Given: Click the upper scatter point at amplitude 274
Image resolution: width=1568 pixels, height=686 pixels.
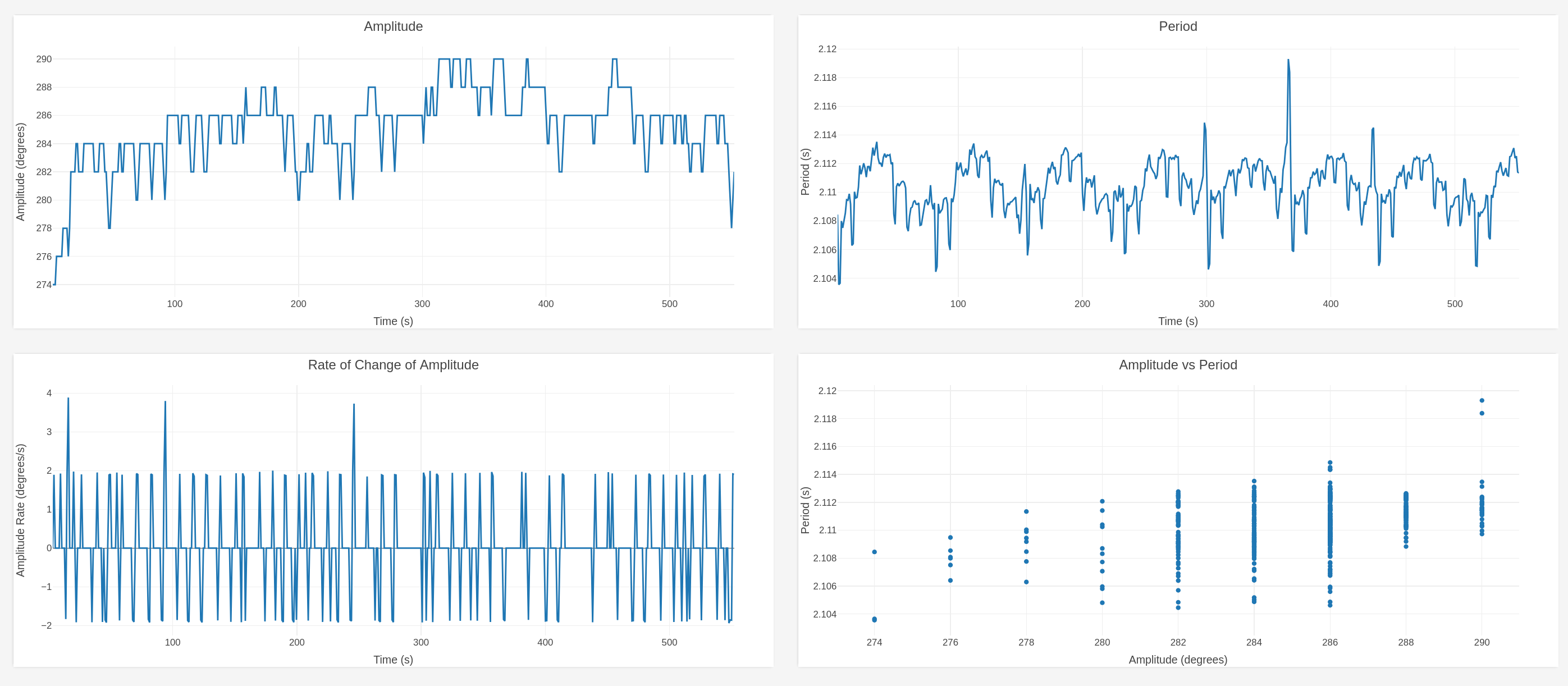Looking at the screenshot, I should [x=874, y=552].
